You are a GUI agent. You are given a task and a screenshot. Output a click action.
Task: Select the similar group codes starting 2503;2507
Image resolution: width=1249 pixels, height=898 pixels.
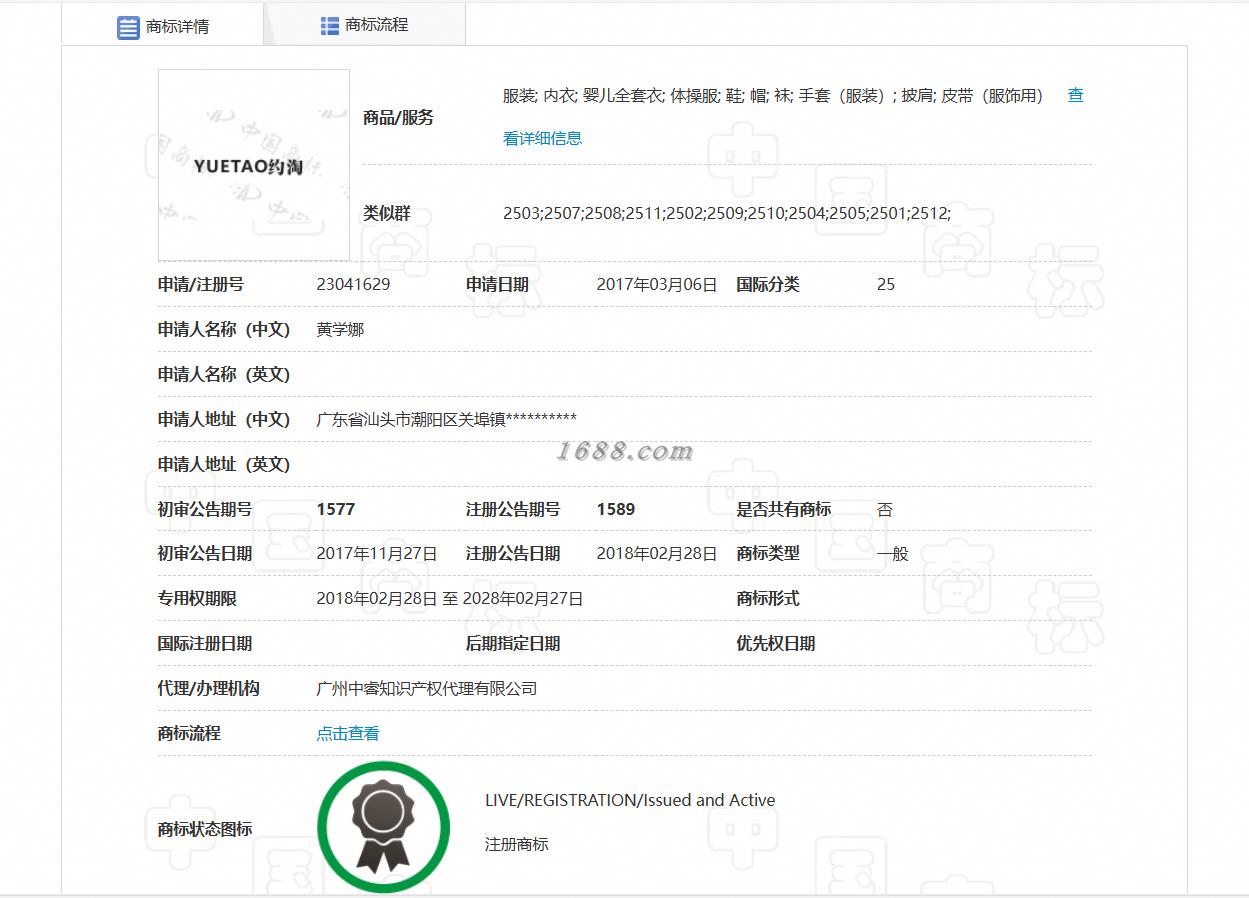[x=727, y=213]
